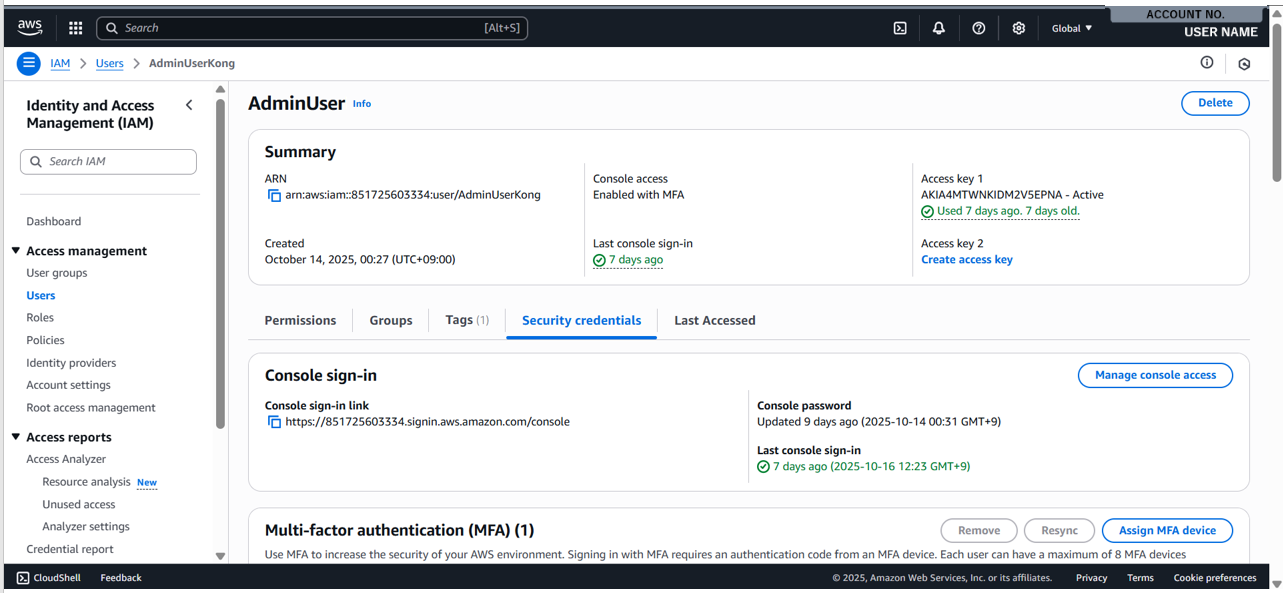Switch to the Permissions tab

(x=300, y=321)
